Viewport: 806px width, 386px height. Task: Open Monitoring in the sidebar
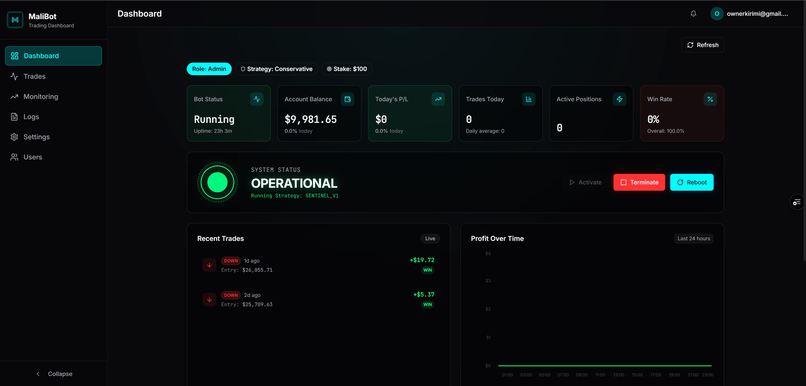click(53, 97)
